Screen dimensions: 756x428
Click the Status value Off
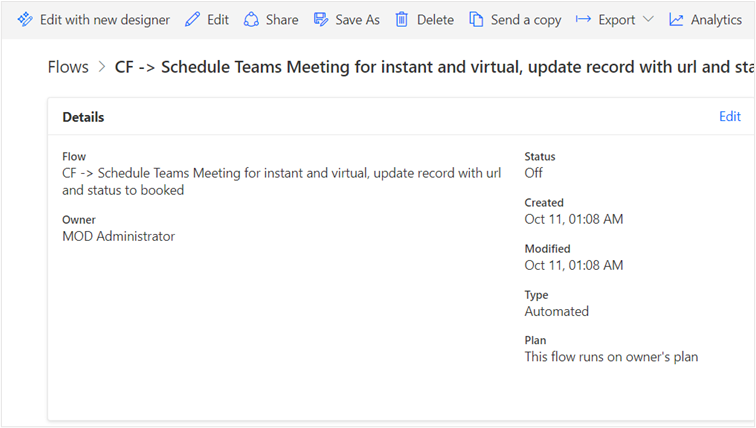(x=536, y=173)
